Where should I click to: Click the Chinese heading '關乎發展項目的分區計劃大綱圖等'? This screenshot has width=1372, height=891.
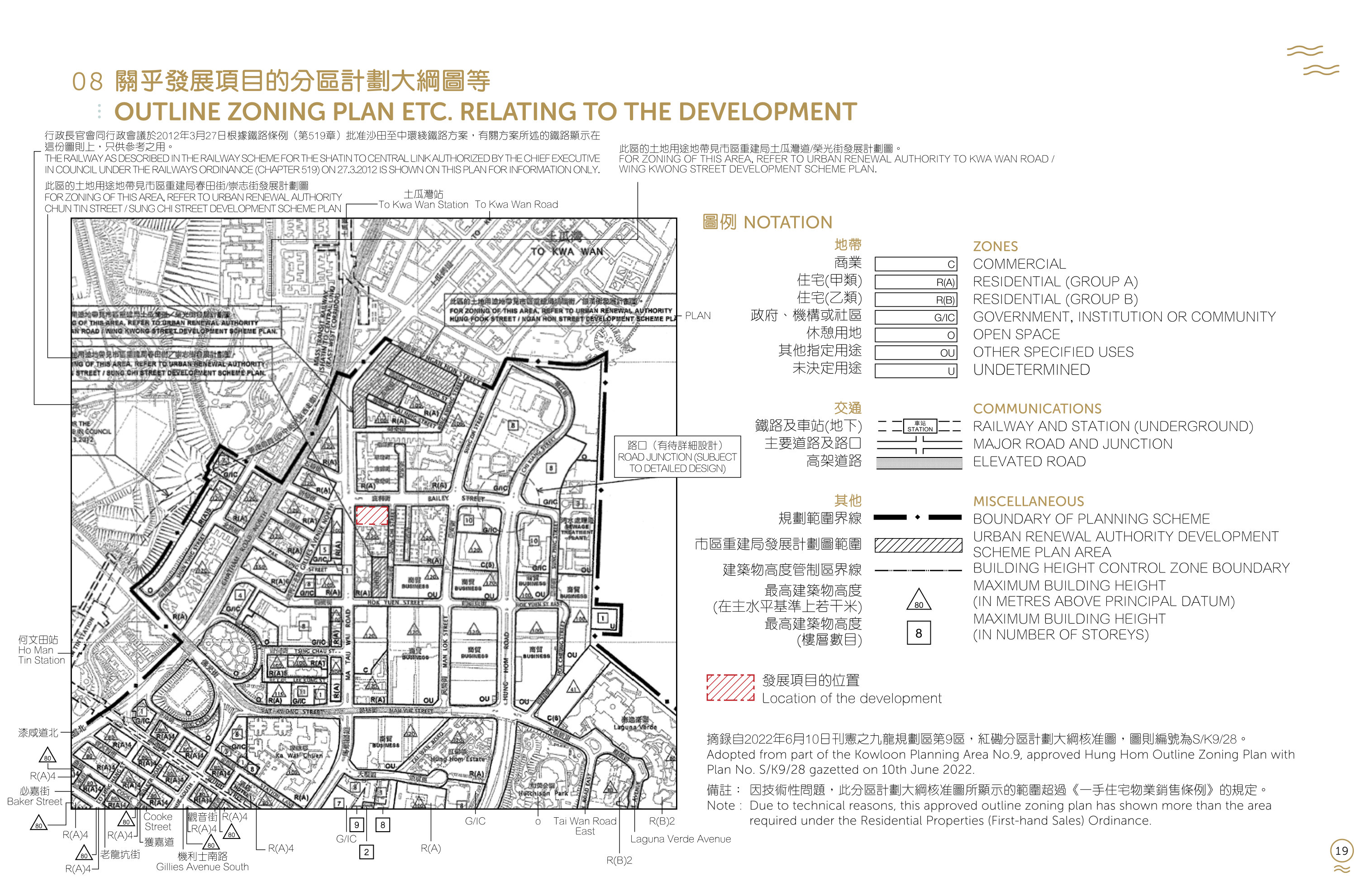point(302,81)
